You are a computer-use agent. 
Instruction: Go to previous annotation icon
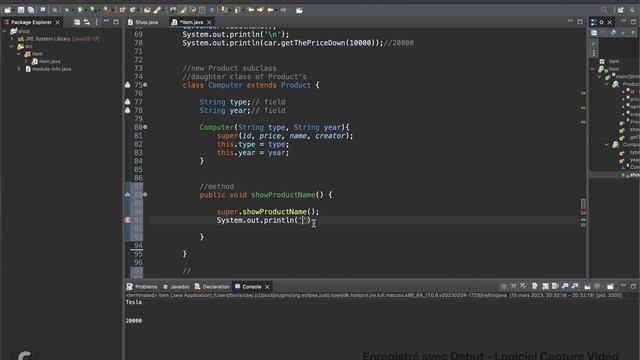(236, 10)
